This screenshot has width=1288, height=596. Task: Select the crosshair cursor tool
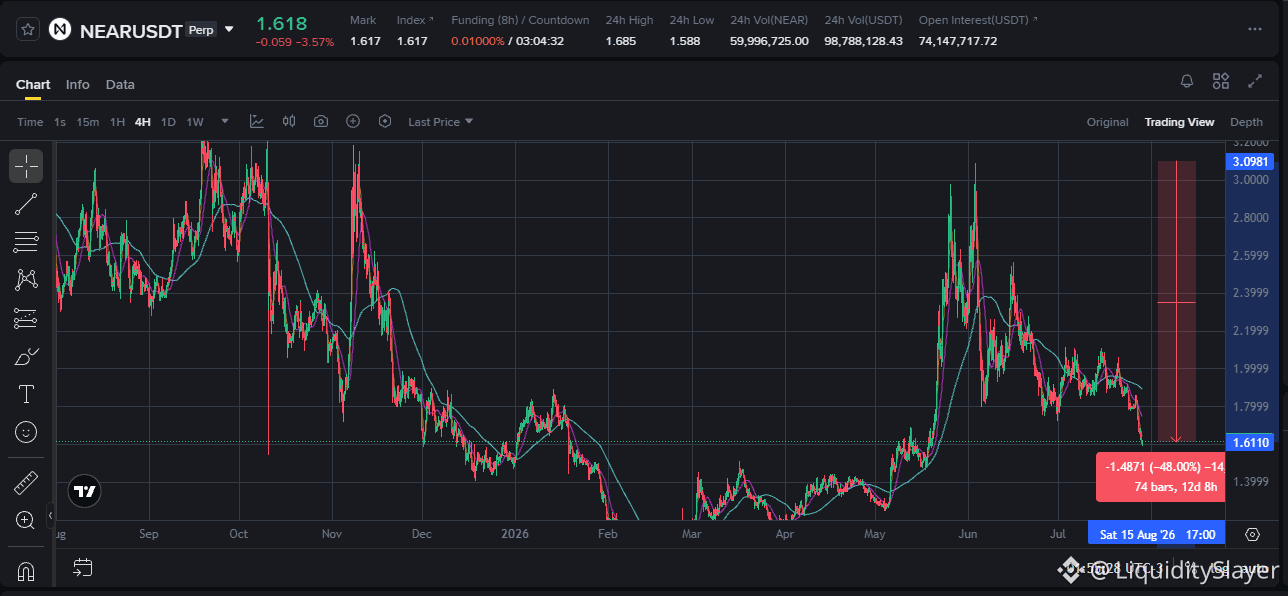26,166
